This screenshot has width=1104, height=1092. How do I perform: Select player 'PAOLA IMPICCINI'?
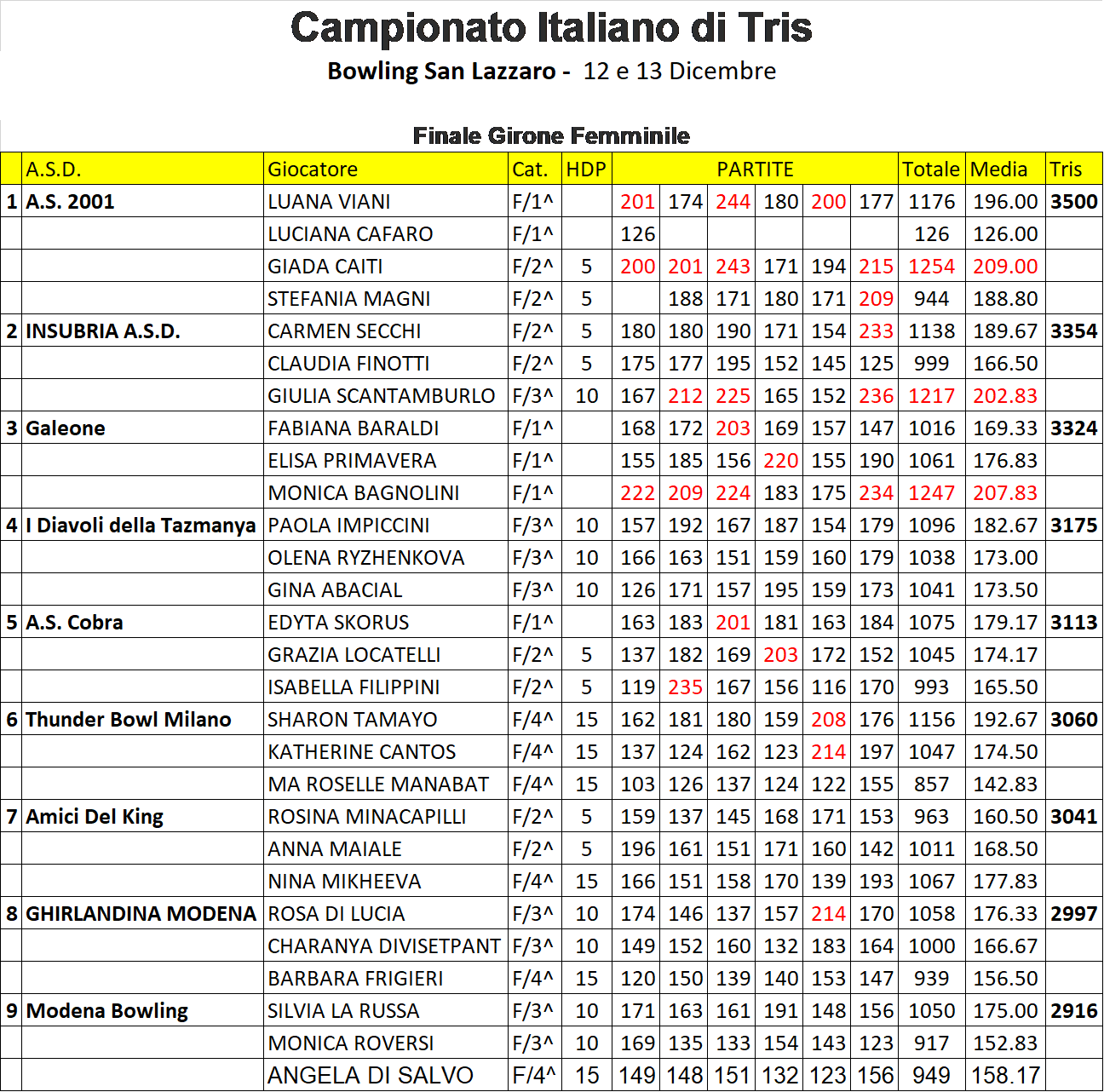(348, 525)
